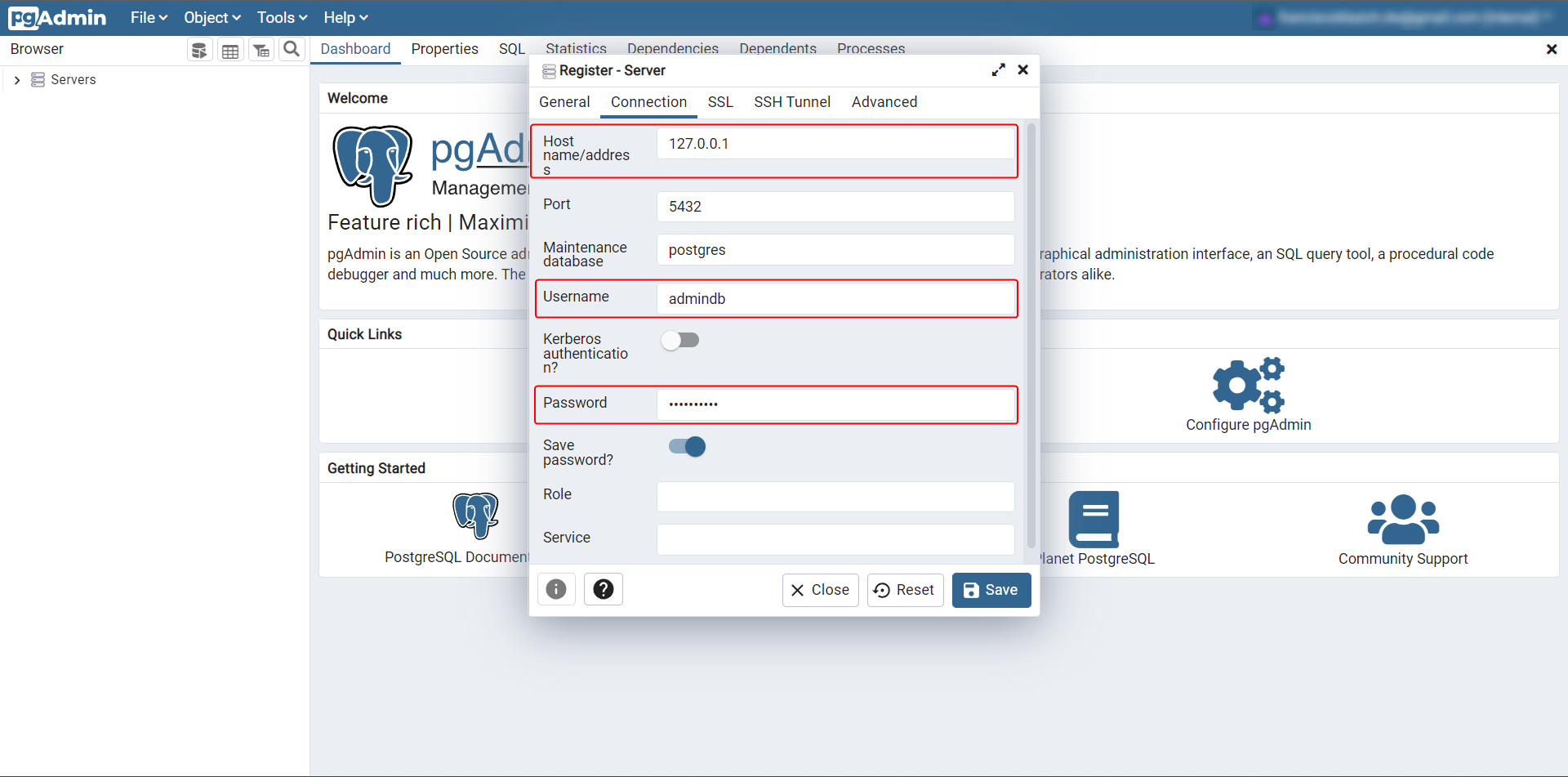This screenshot has height=777, width=1568.
Task: Click the Close button in dialog footer
Action: pyautogui.click(x=820, y=590)
